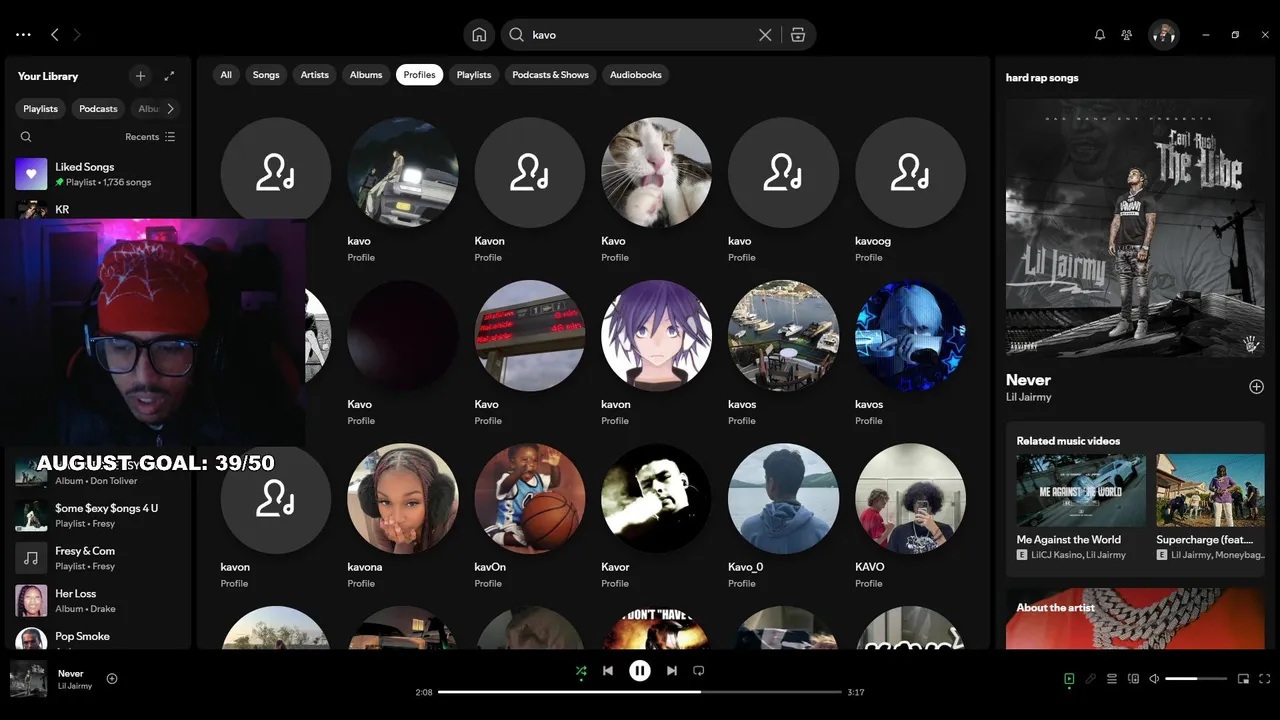Mute with the volume speaker icon
Image resolution: width=1280 pixels, height=720 pixels.
click(1154, 679)
